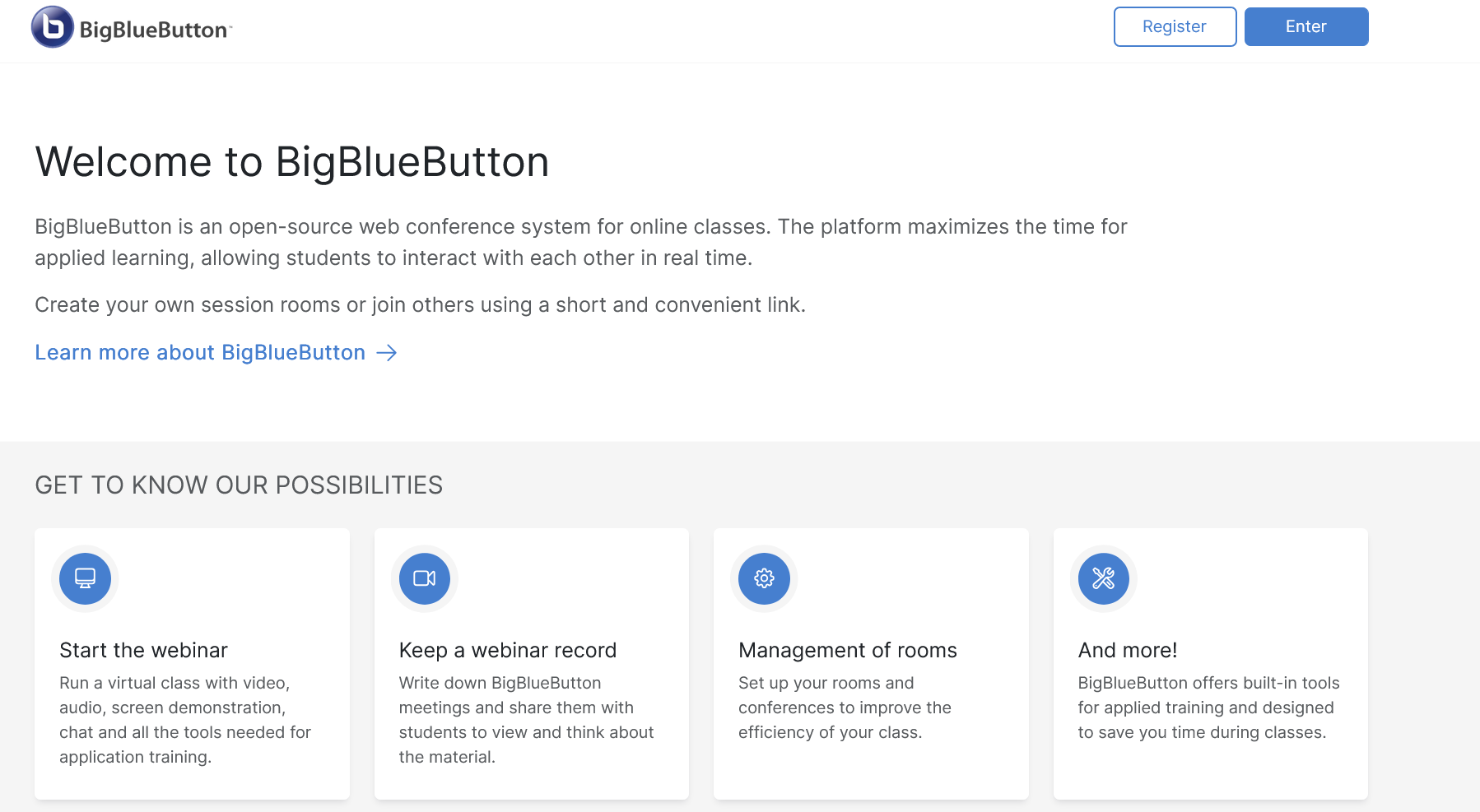
Task: Click the video camera icon for webinar record
Action: pyautogui.click(x=425, y=578)
